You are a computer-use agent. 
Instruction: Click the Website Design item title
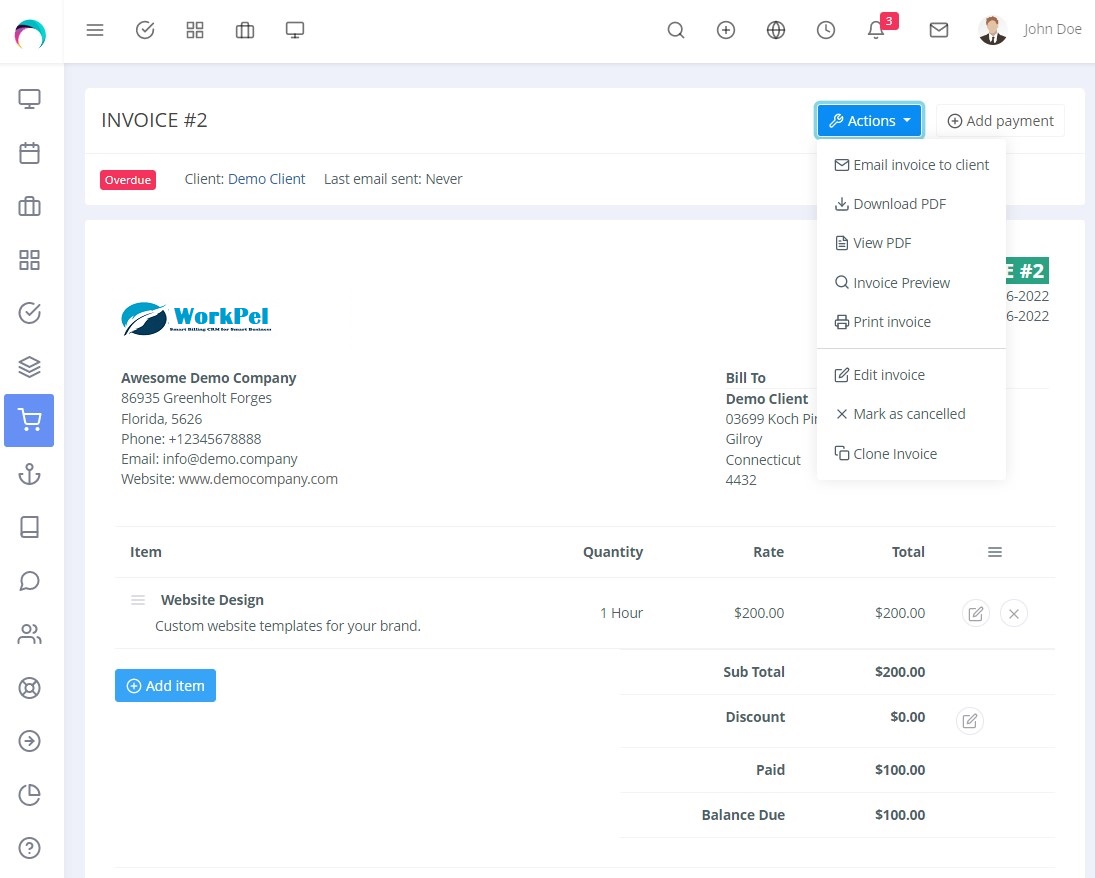click(x=212, y=600)
